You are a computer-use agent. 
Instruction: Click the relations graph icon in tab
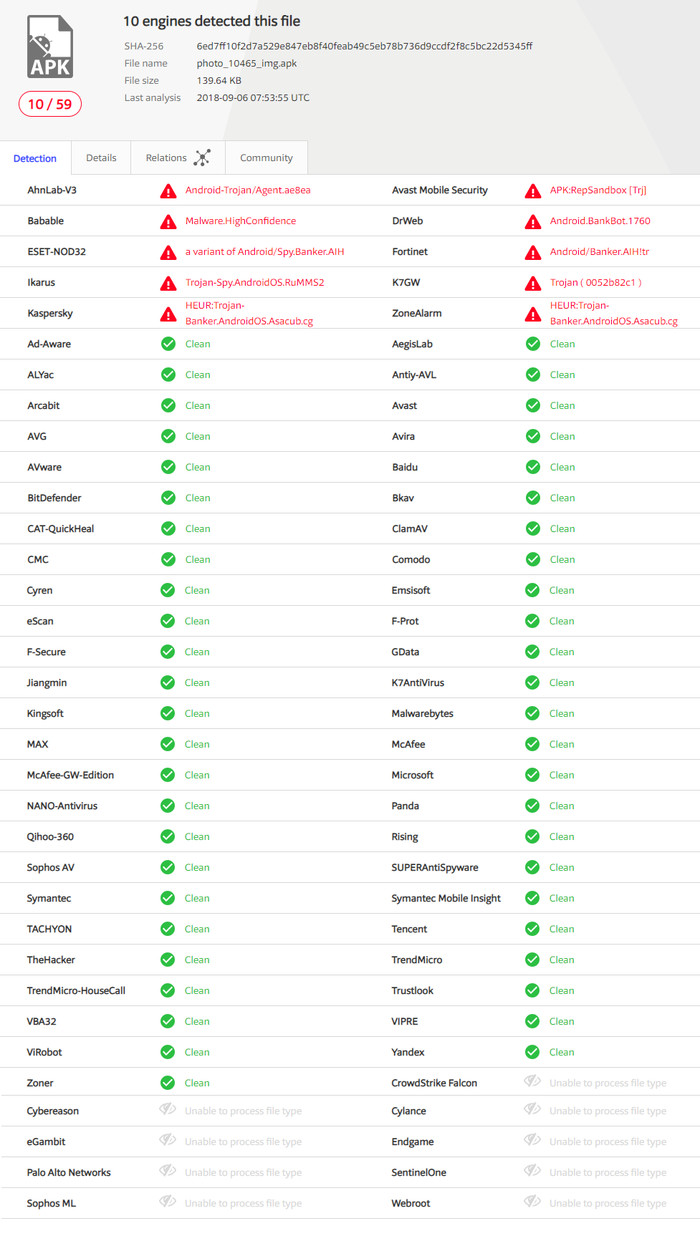(202, 158)
